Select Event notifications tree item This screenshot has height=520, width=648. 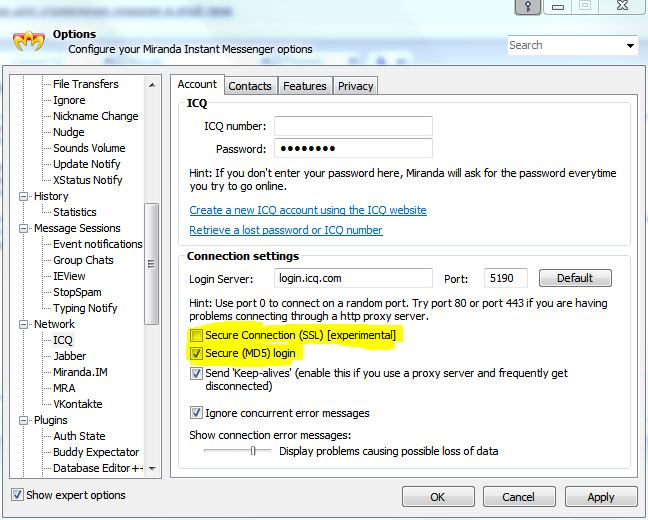tap(98, 244)
